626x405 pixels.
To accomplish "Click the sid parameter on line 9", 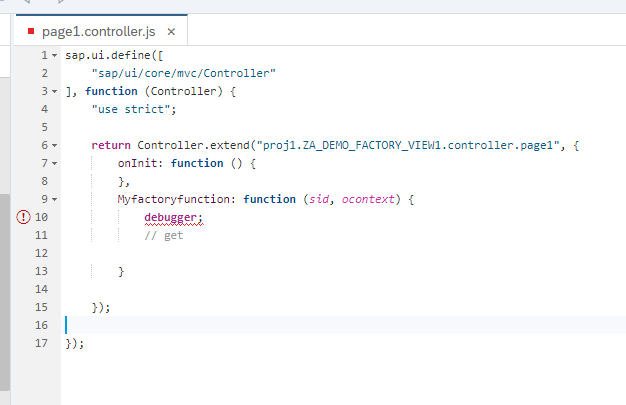I will tap(319, 199).
